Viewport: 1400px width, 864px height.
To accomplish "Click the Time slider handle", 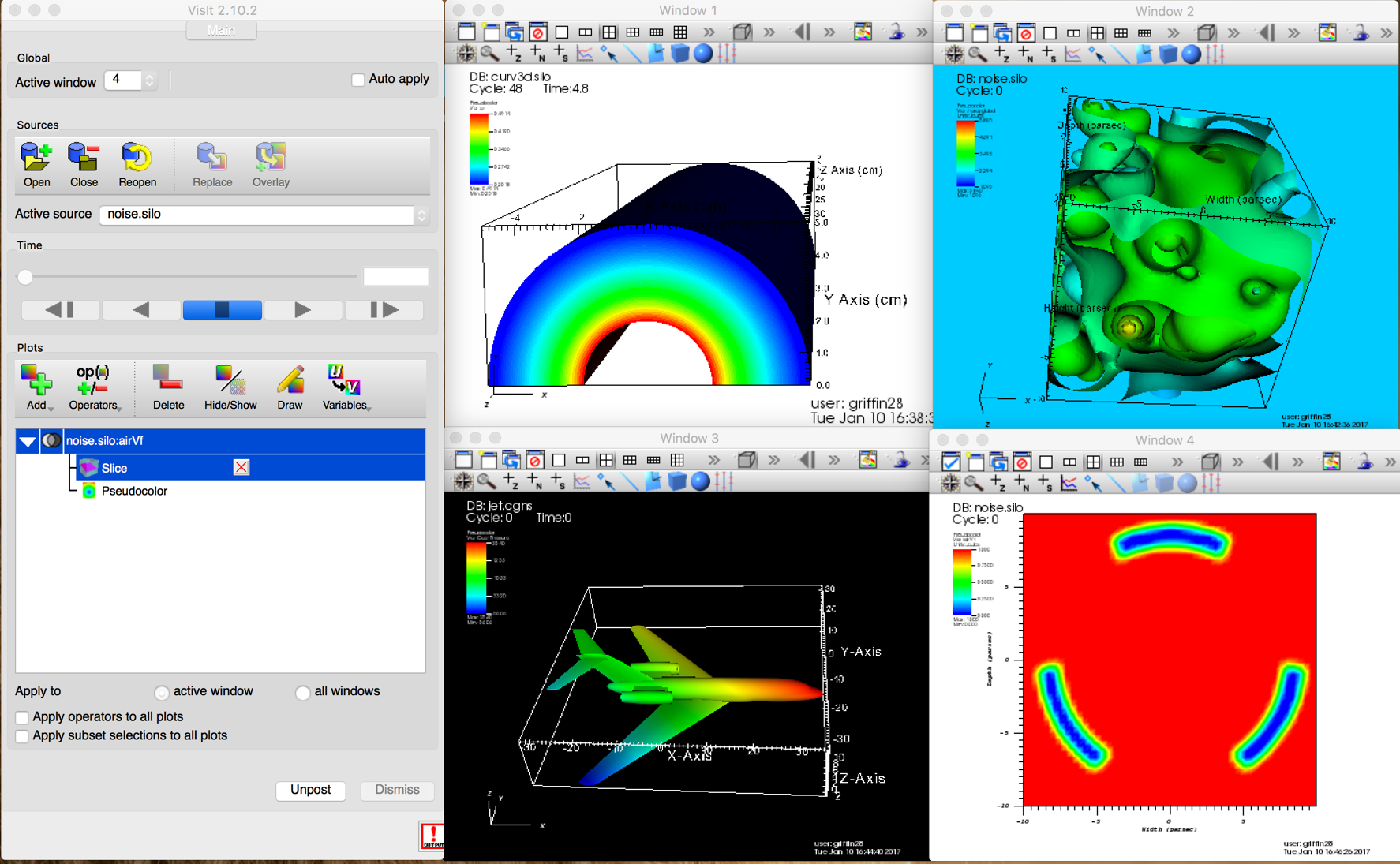I will (x=26, y=277).
